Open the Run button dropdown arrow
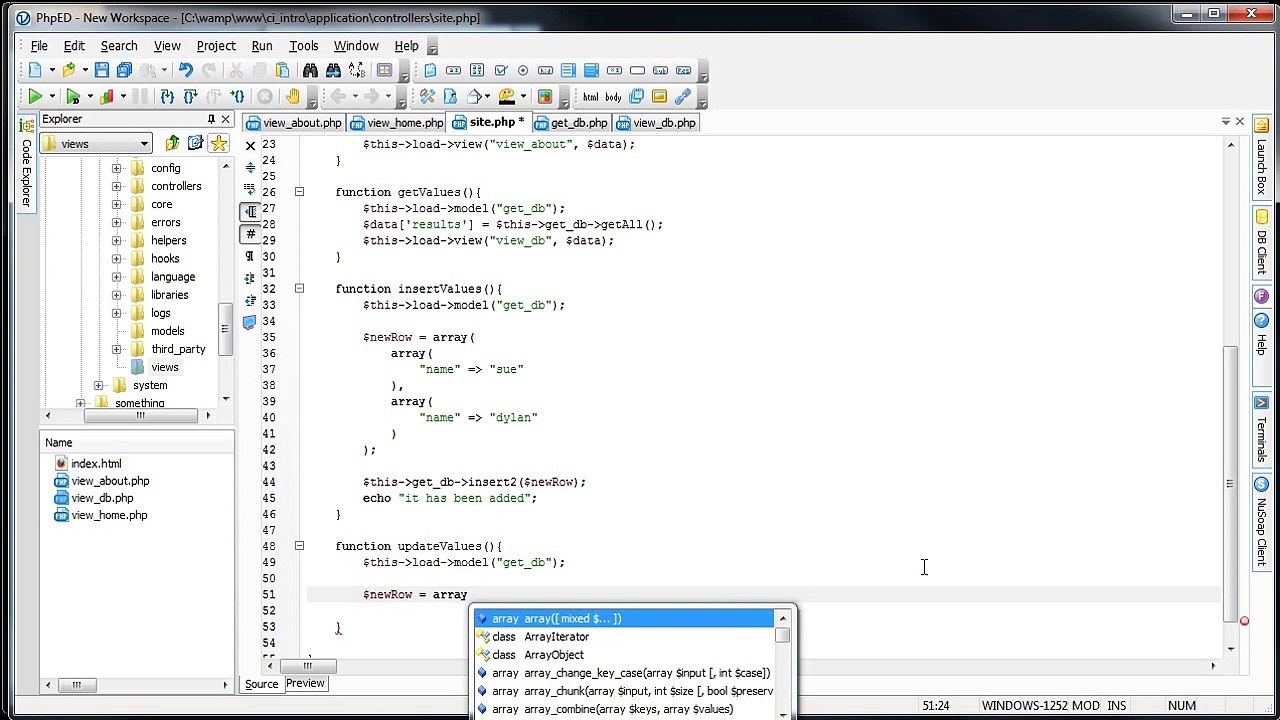 (52, 96)
